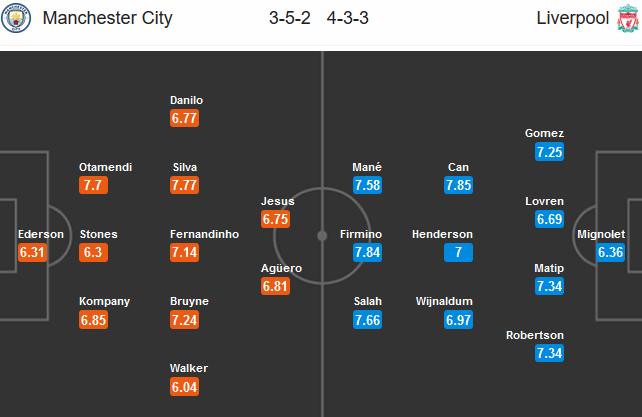
Task: Click the 3-5-2 formation label
Action: click(289, 18)
